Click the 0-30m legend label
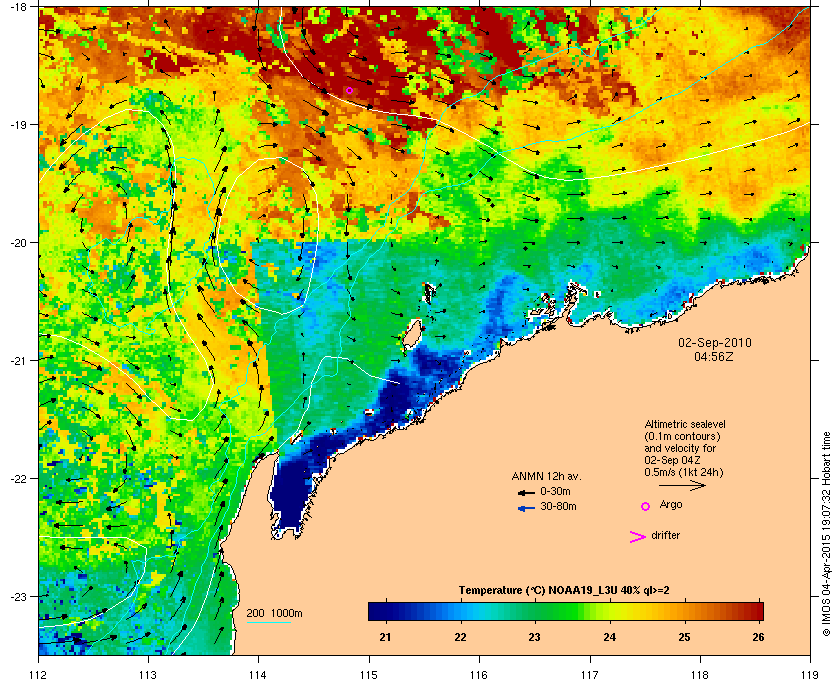The width and height of the screenshot is (840, 680). [x=555, y=491]
